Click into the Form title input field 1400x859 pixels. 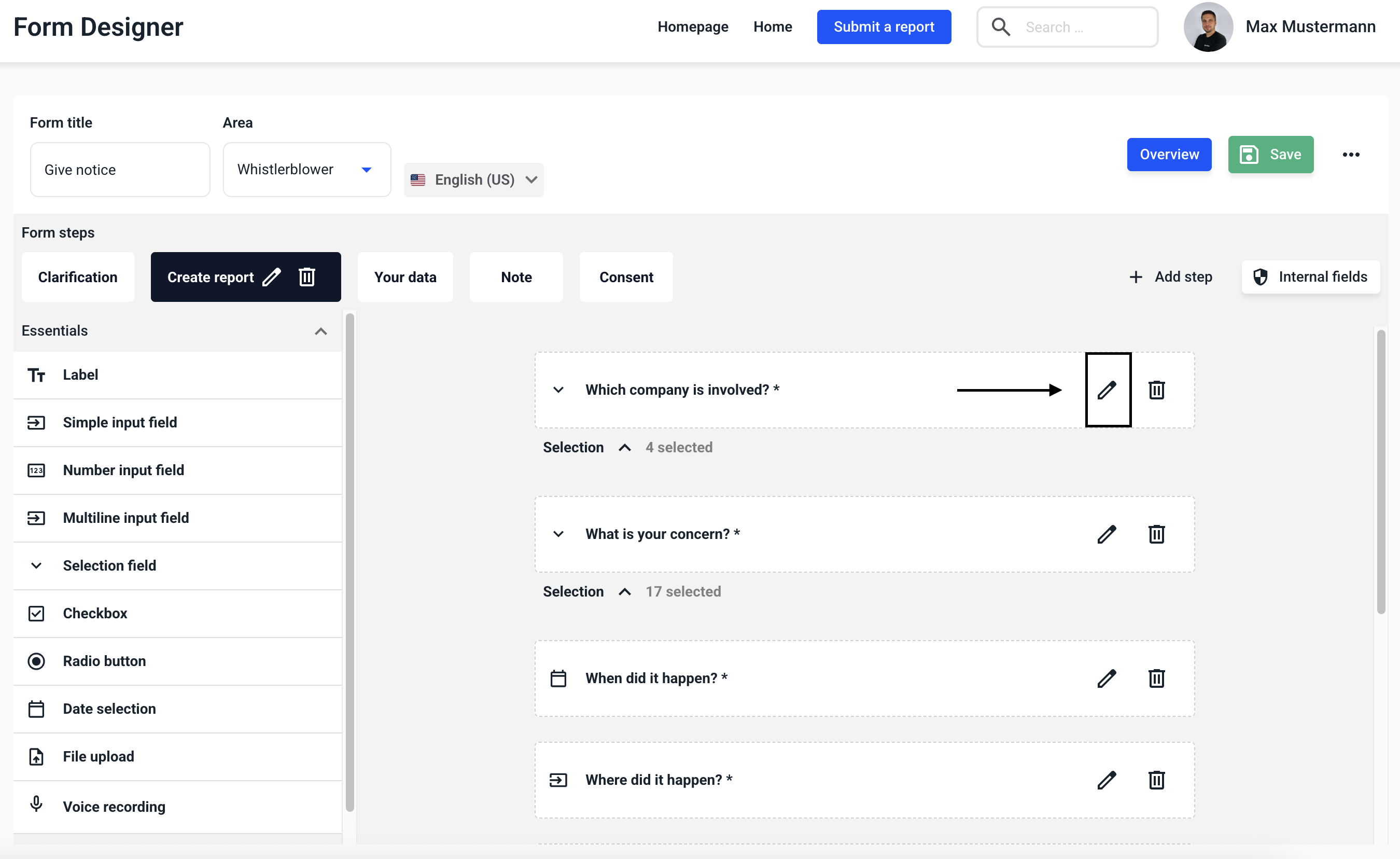tap(120, 170)
